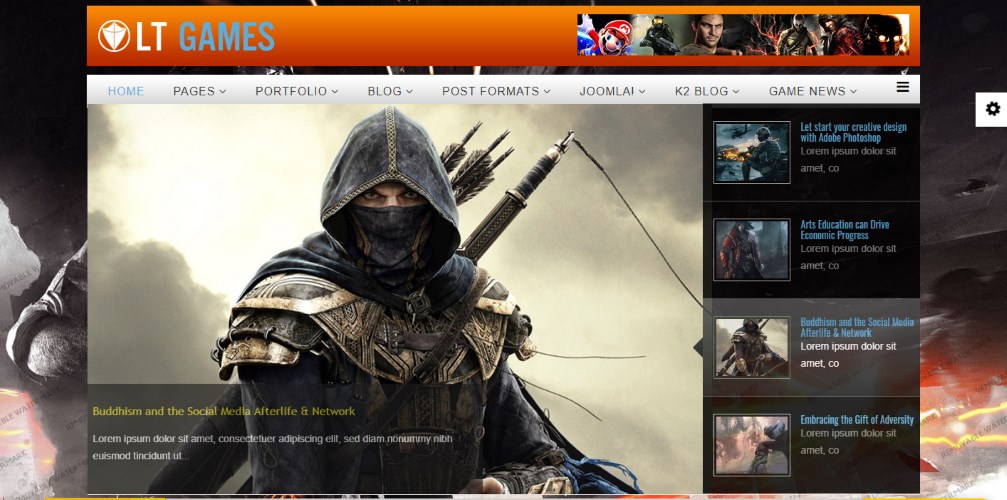Select the Arts Education slide thumbnail
The width and height of the screenshot is (1007, 500).
coord(751,249)
